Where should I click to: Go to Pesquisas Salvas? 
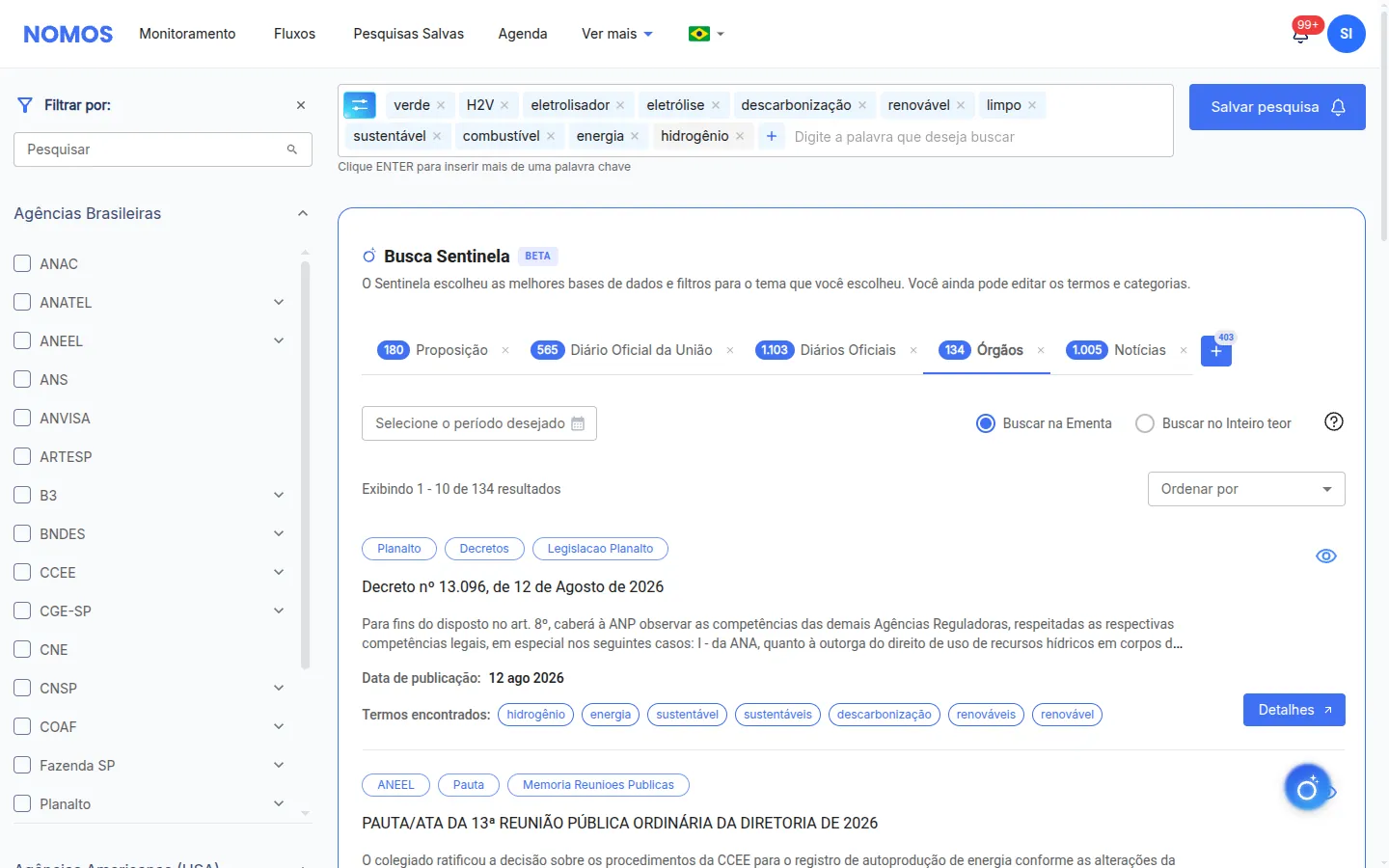click(x=409, y=34)
